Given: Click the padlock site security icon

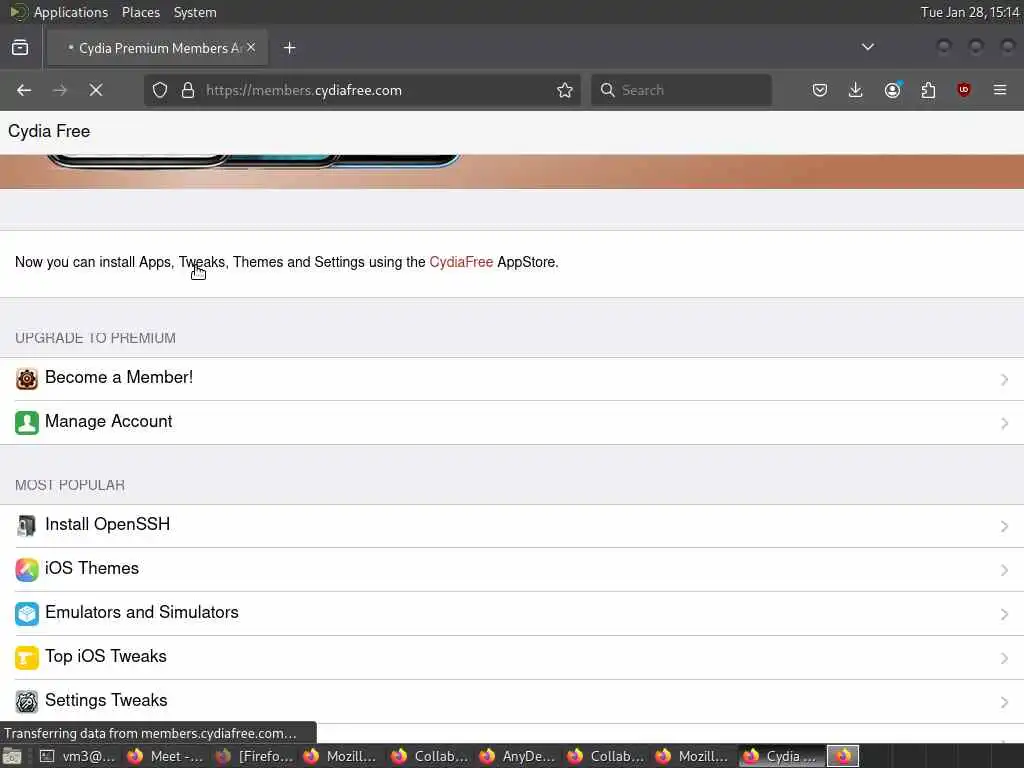Looking at the screenshot, I should (x=188, y=90).
